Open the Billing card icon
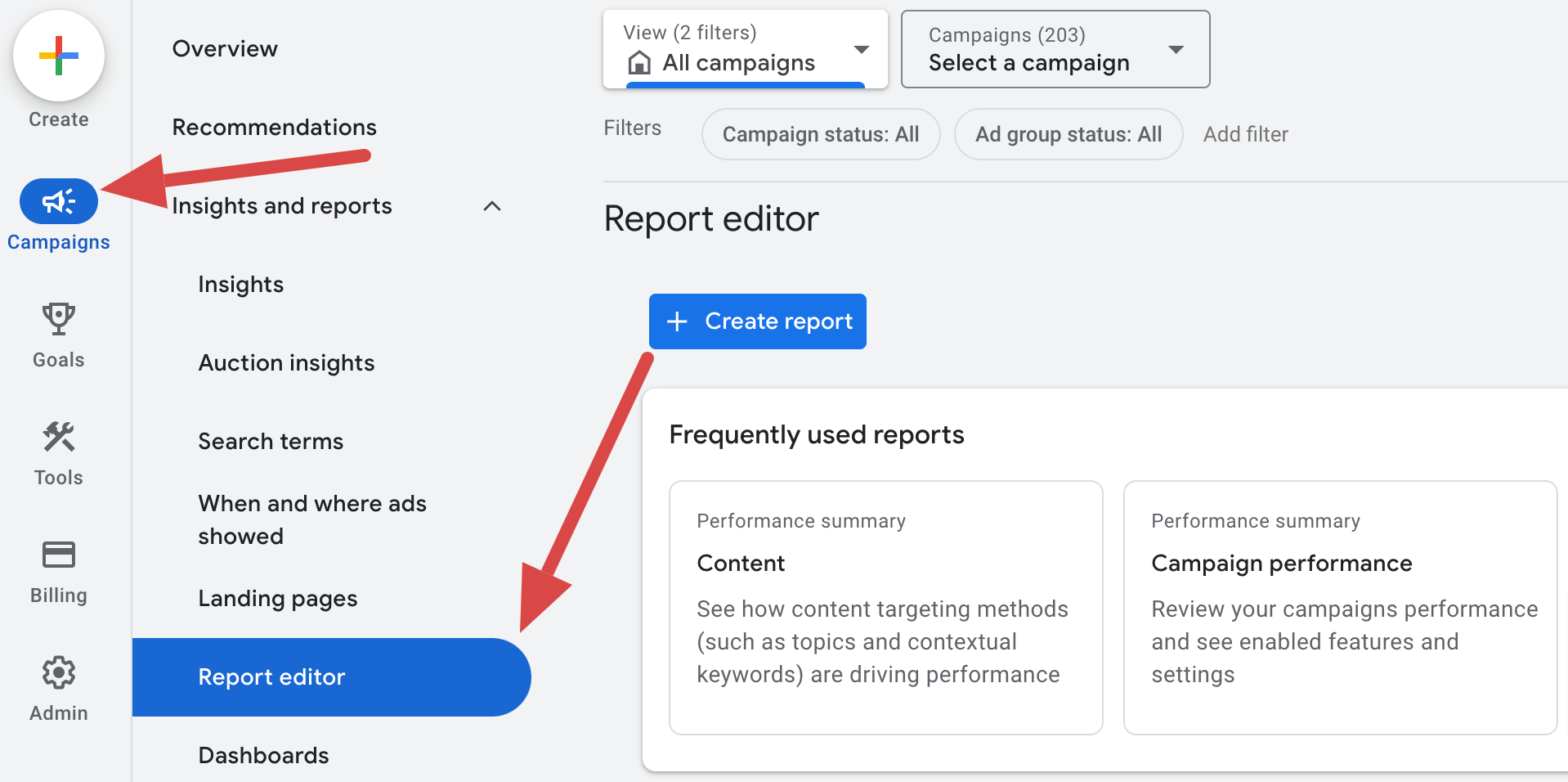The height and width of the screenshot is (782, 1568). pyautogui.click(x=59, y=555)
